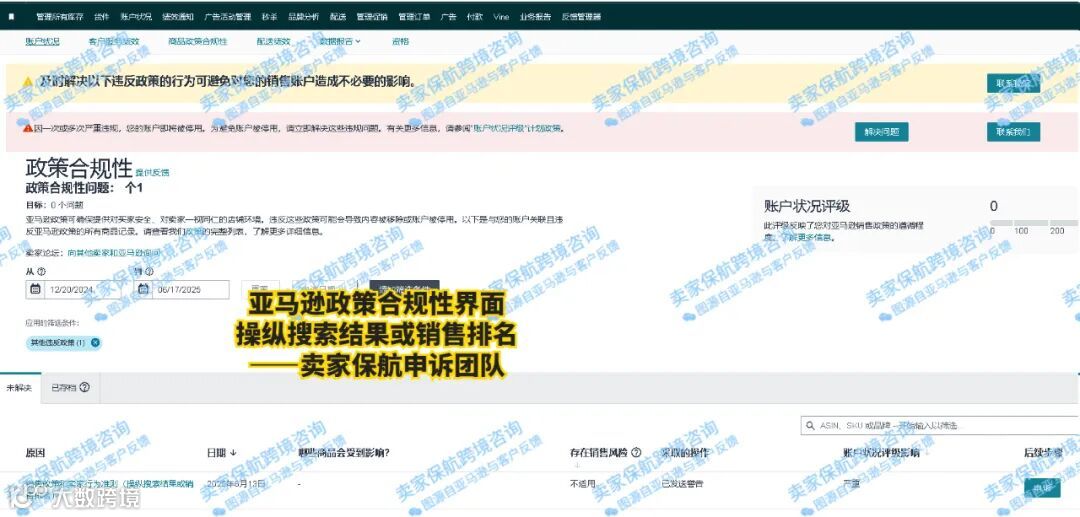Click 联系我们 button in red banner
This screenshot has width=1080, height=517.
pyautogui.click(x=1013, y=131)
